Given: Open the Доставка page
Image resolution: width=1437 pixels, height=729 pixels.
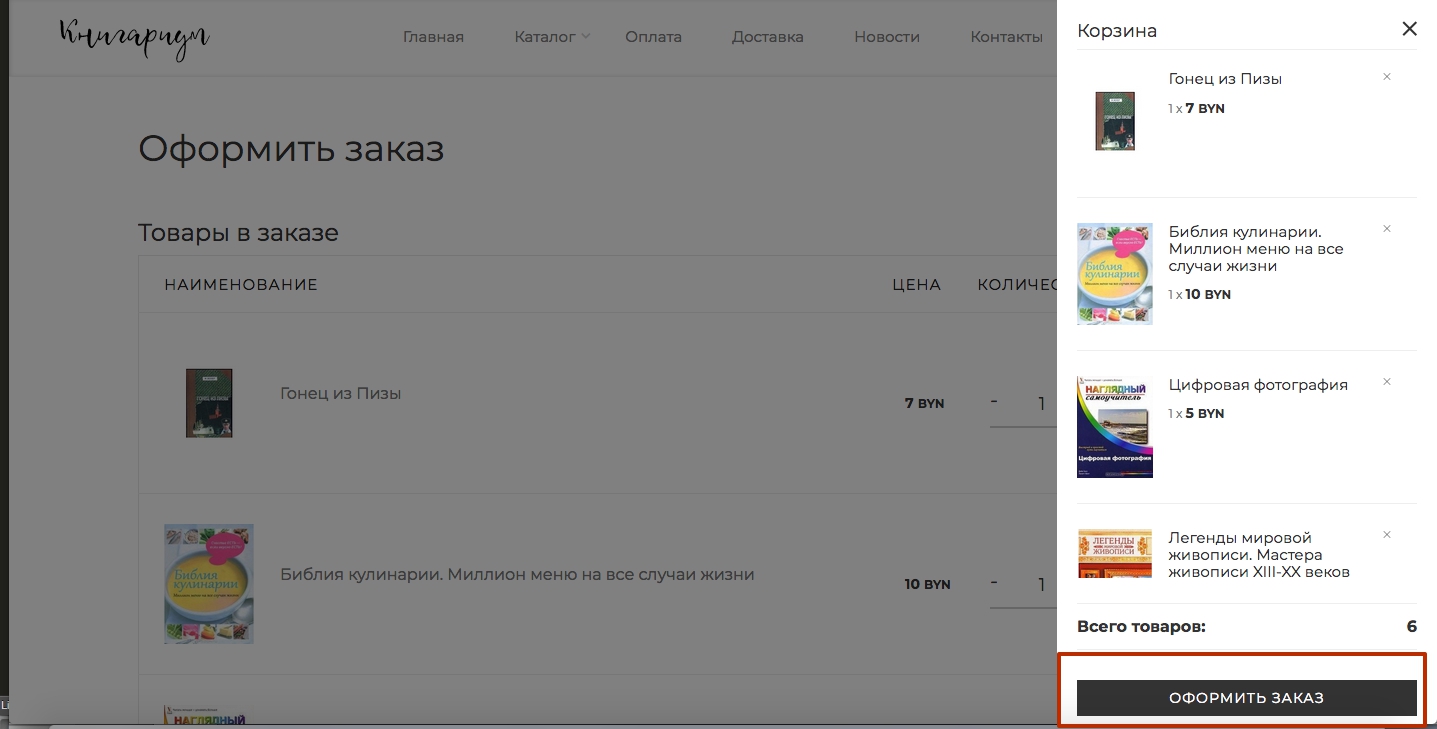Looking at the screenshot, I should click(767, 37).
